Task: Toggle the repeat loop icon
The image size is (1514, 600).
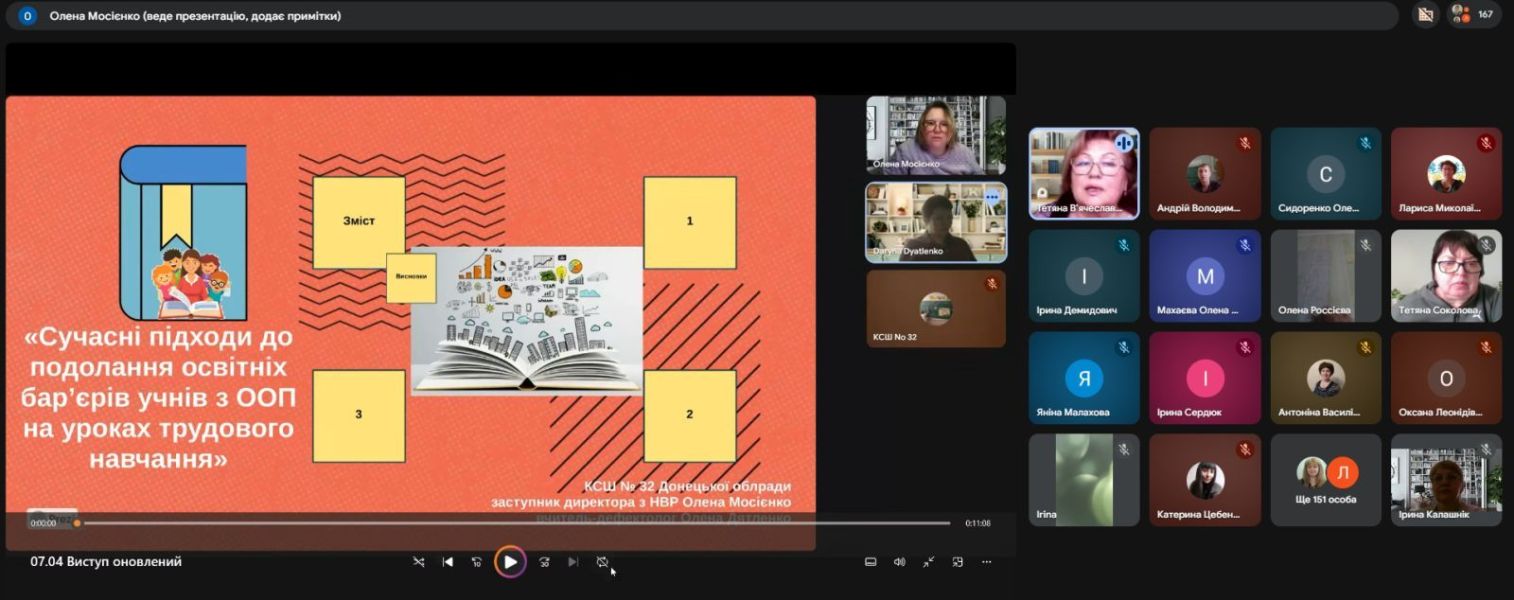Action: pyautogui.click(x=602, y=562)
